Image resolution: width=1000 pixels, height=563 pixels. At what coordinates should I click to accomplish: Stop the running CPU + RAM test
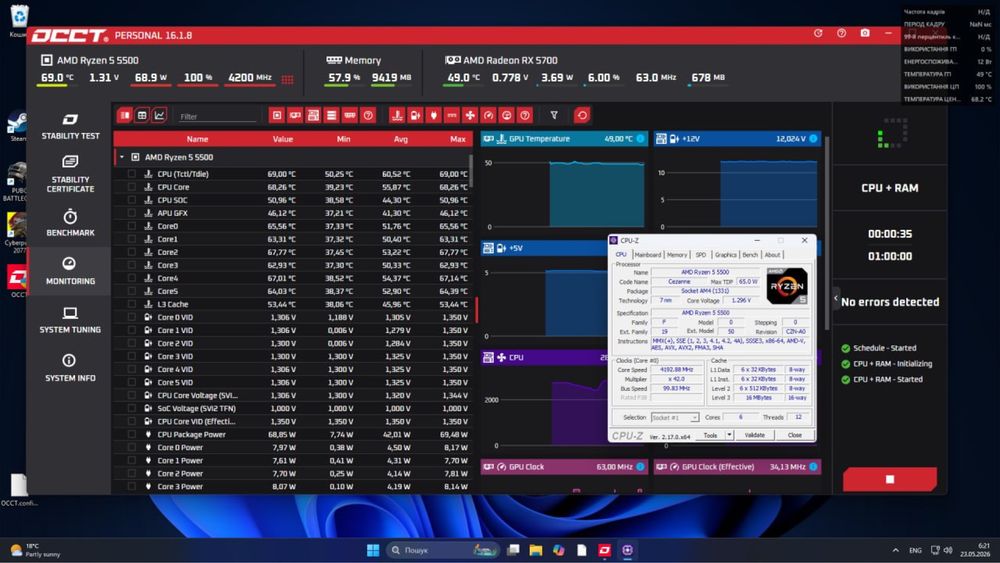pos(890,479)
